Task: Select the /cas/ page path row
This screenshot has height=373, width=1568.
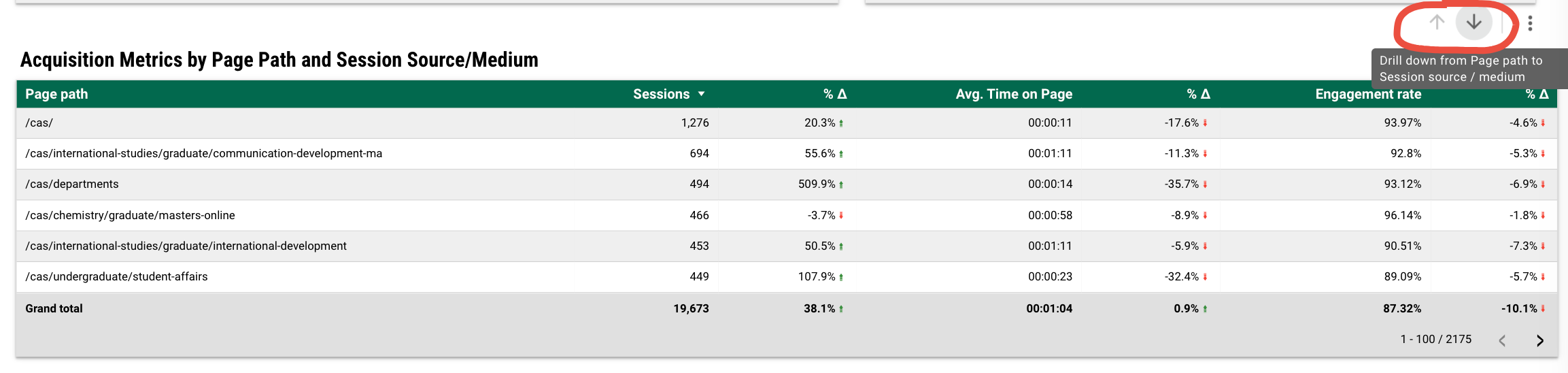Action: tap(39, 123)
